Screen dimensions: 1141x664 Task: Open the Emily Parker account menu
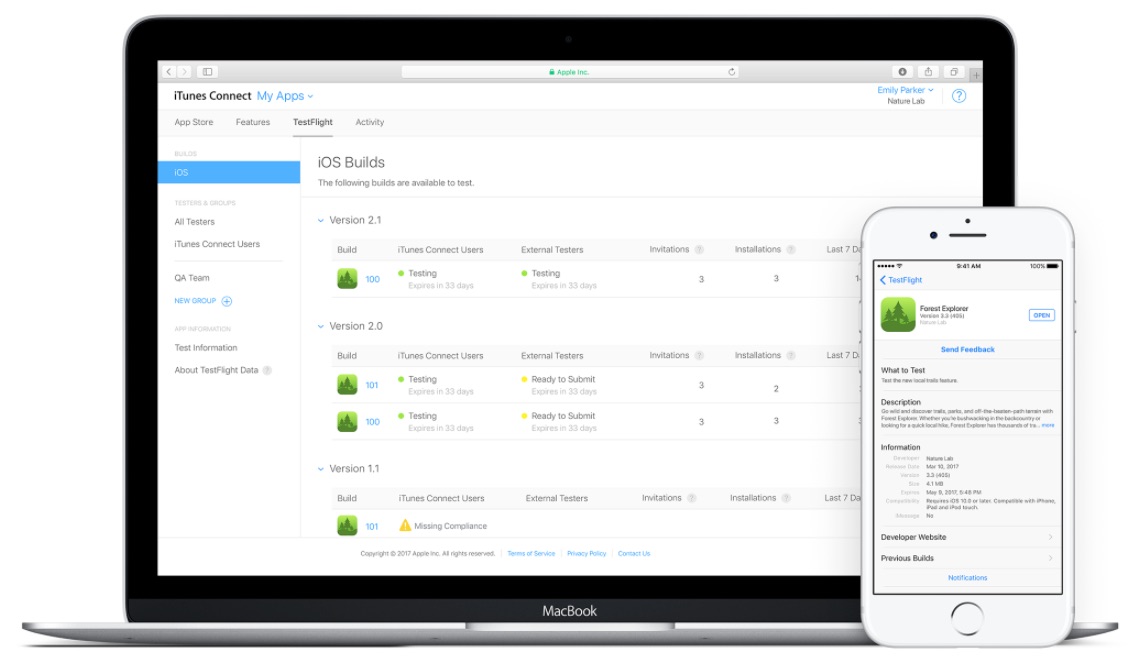(905, 90)
